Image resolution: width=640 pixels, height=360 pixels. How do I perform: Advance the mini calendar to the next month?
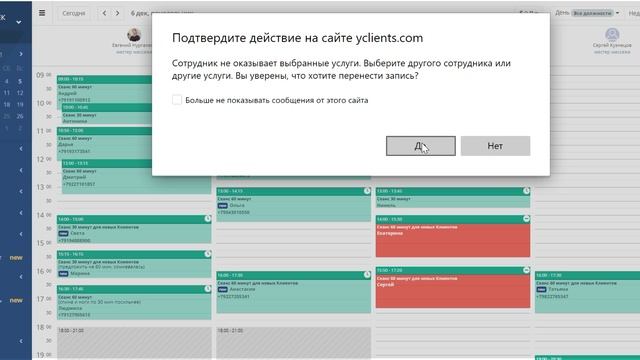tap(21, 54)
